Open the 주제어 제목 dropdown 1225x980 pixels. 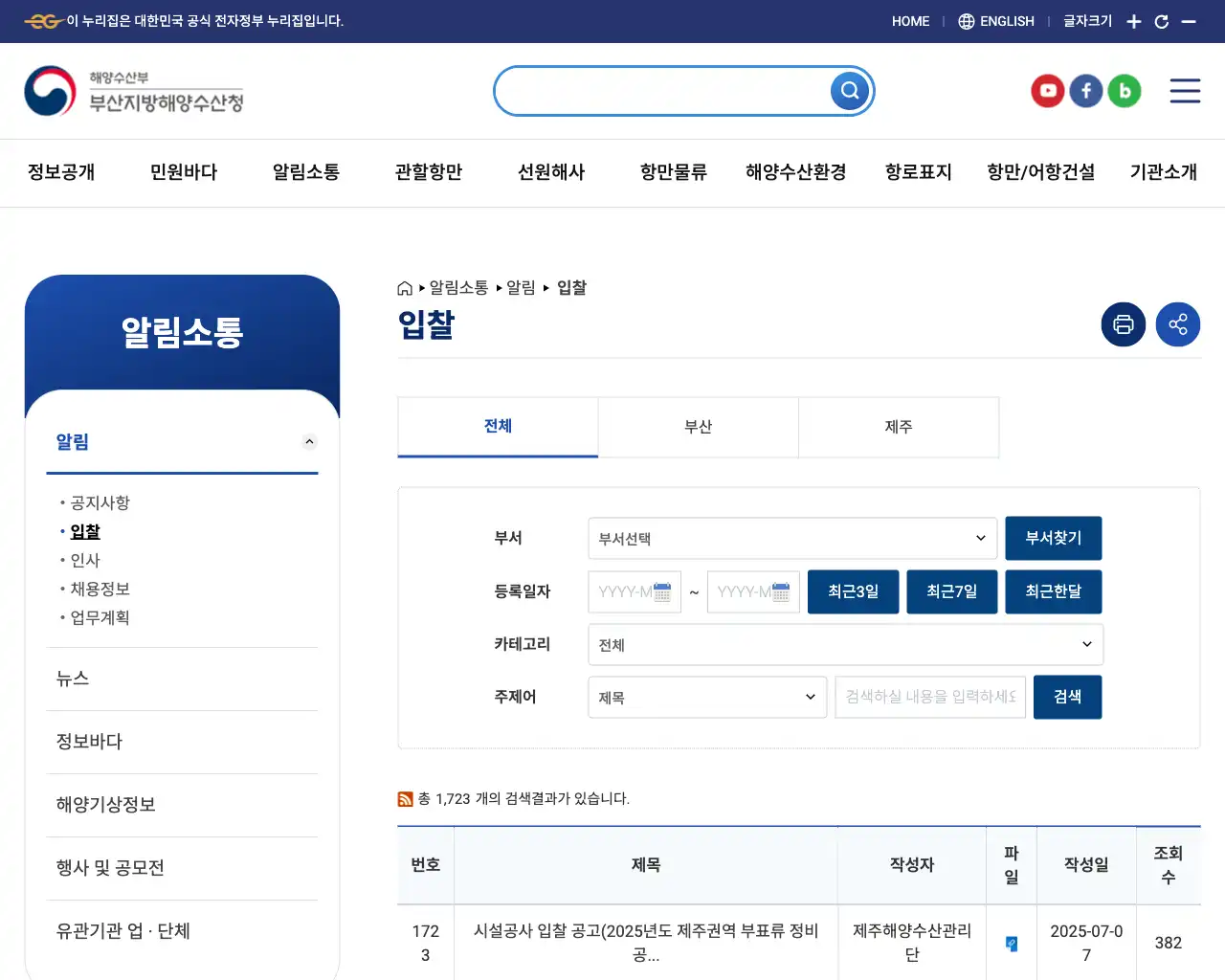point(707,697)
